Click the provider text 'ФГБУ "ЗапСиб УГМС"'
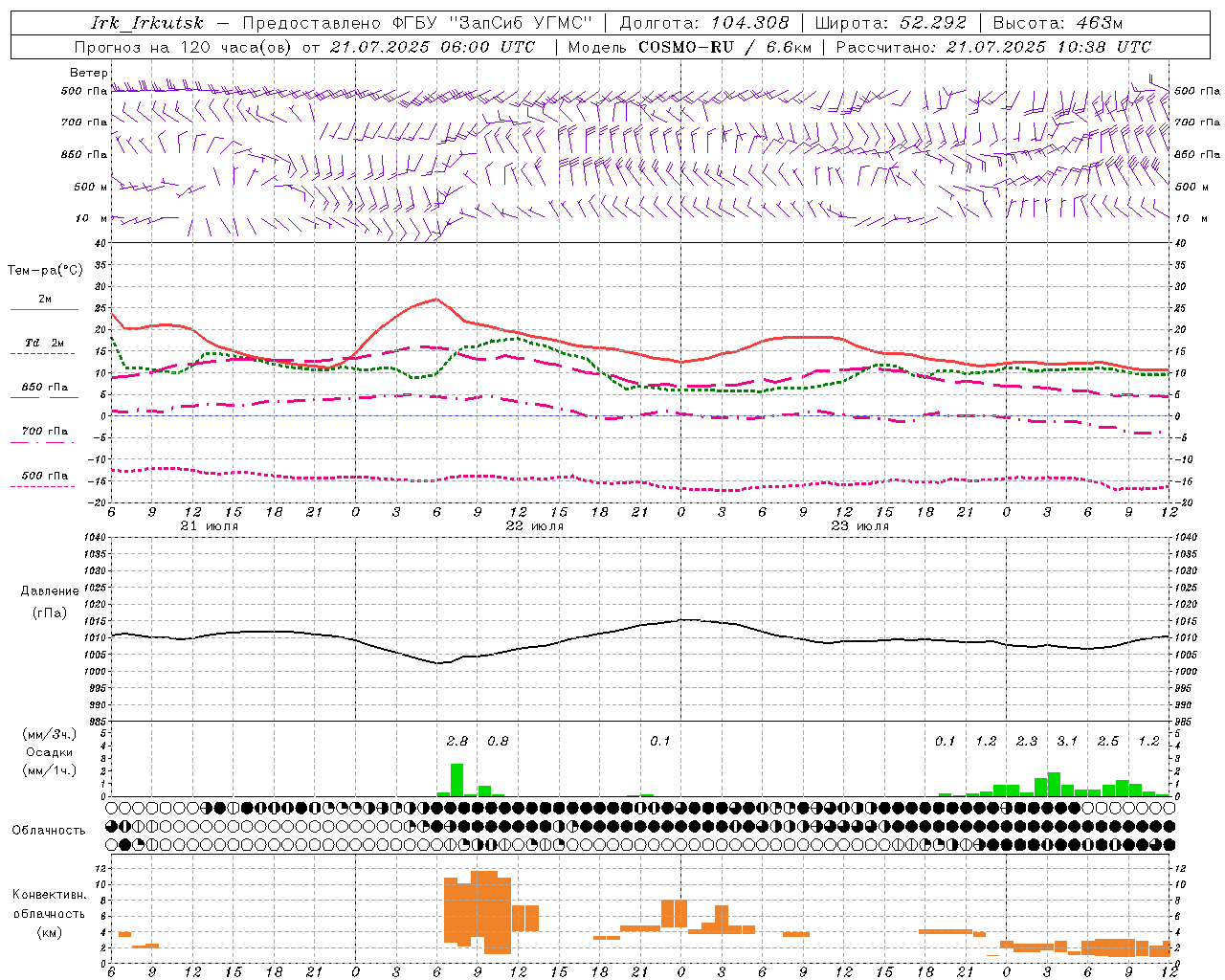 [x=493, y=23]
